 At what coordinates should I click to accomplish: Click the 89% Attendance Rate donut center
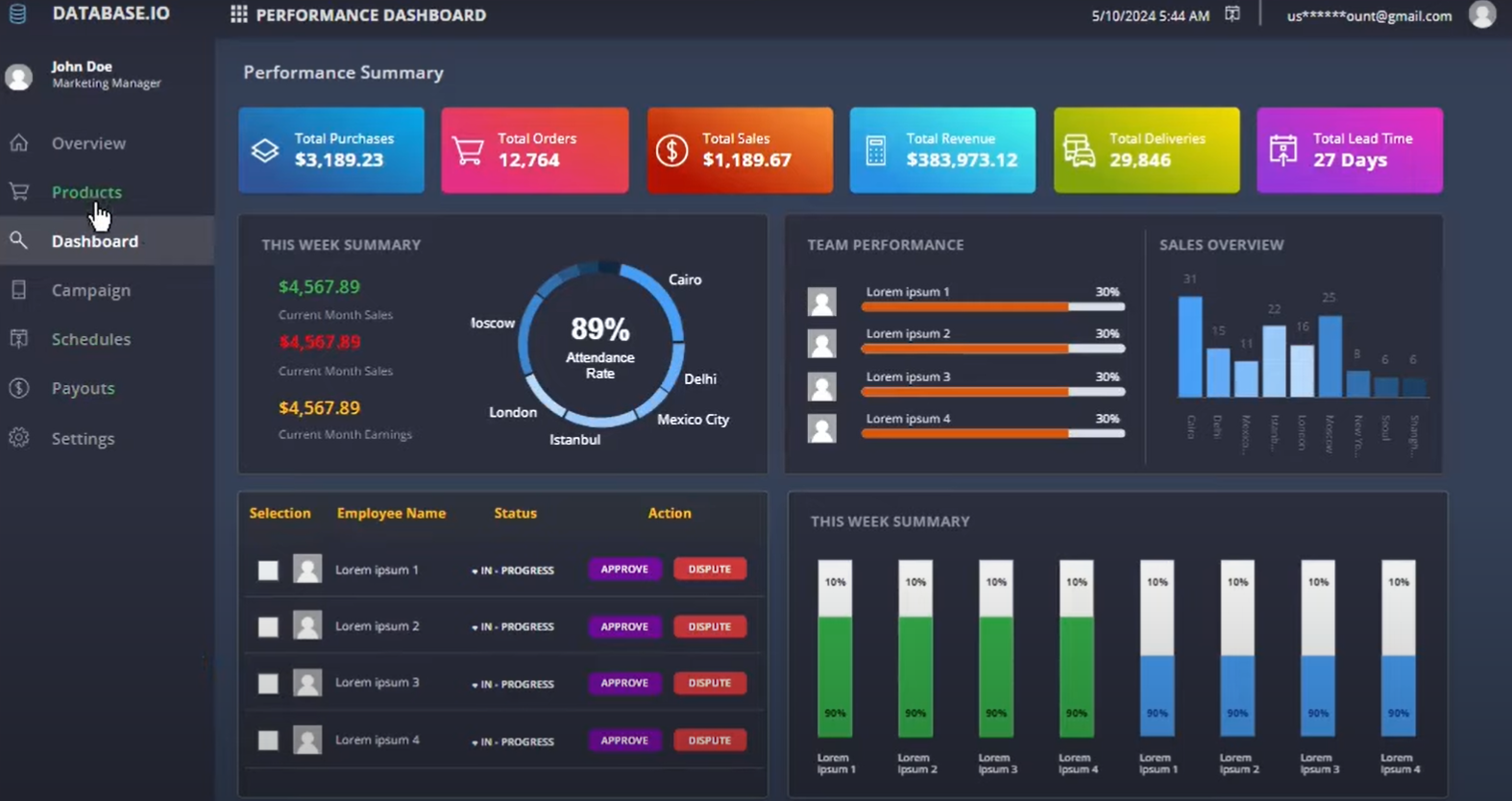click(600, 345)
